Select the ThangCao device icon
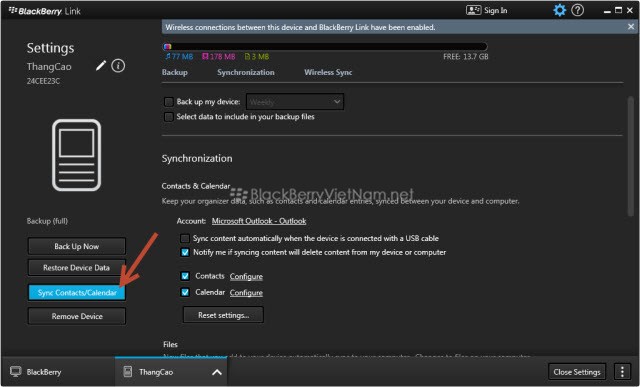The height and width of the screenshot is (387, 640). click(128, 371)
